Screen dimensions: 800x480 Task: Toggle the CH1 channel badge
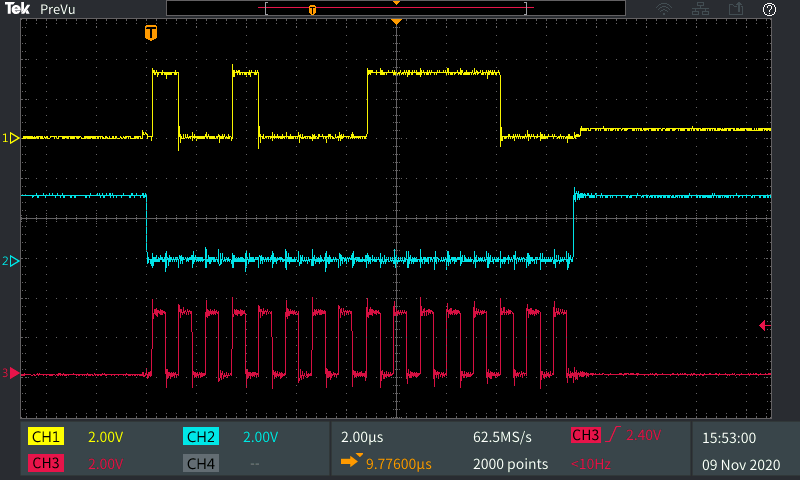(47, 437)
